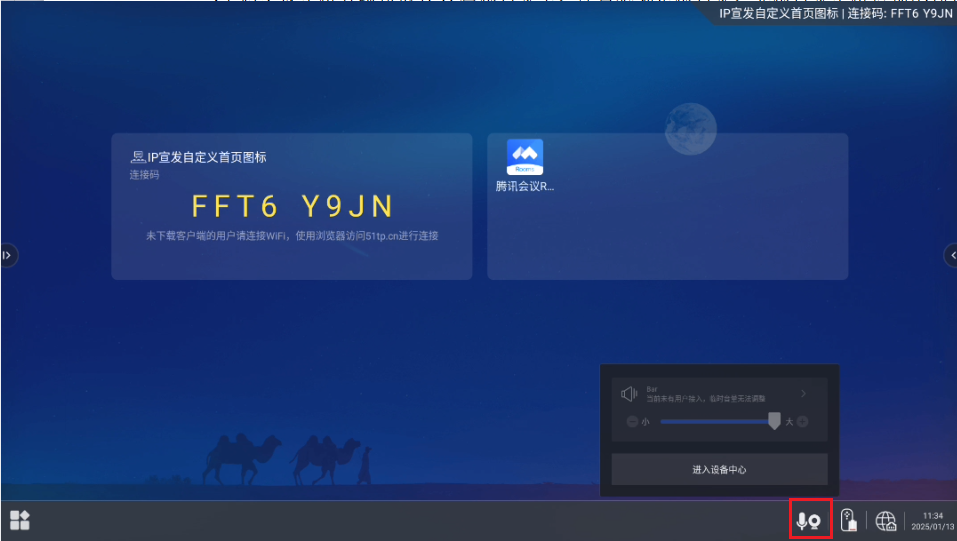This screenshot has width=957, height=541.
Task: Click the volume slider handle
Action: click(x=774, y=422)
